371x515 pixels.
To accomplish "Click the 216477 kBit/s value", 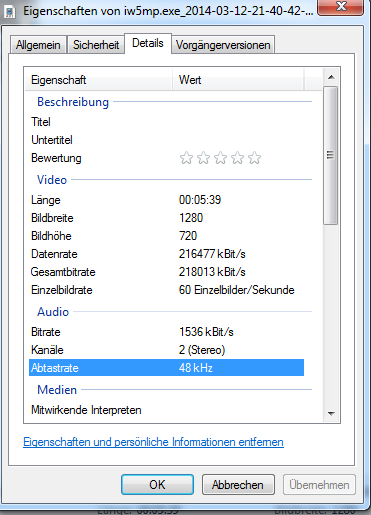I will [x=212, y=254].
